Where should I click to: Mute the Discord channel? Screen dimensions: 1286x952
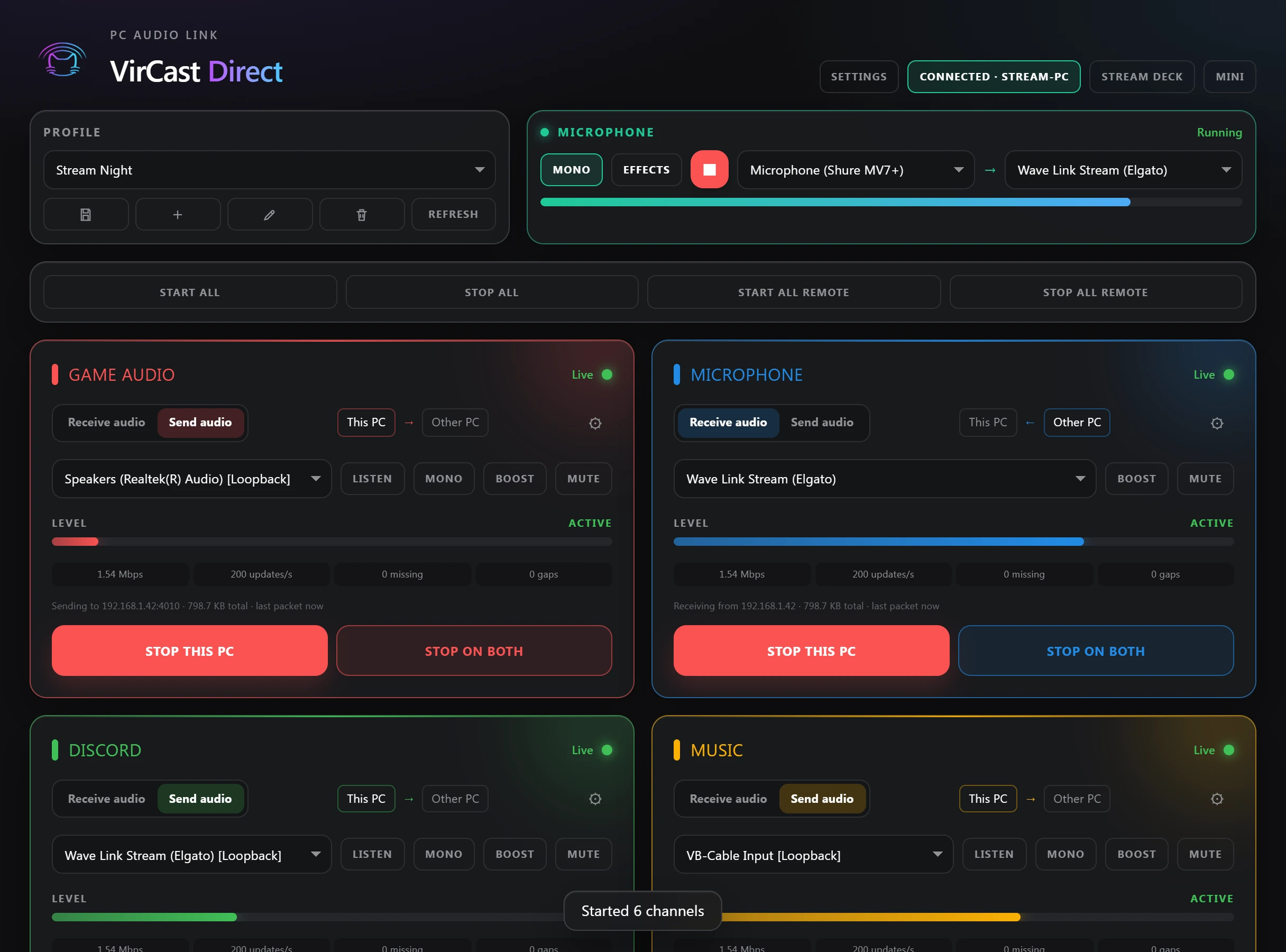click(x=583, y=854)
